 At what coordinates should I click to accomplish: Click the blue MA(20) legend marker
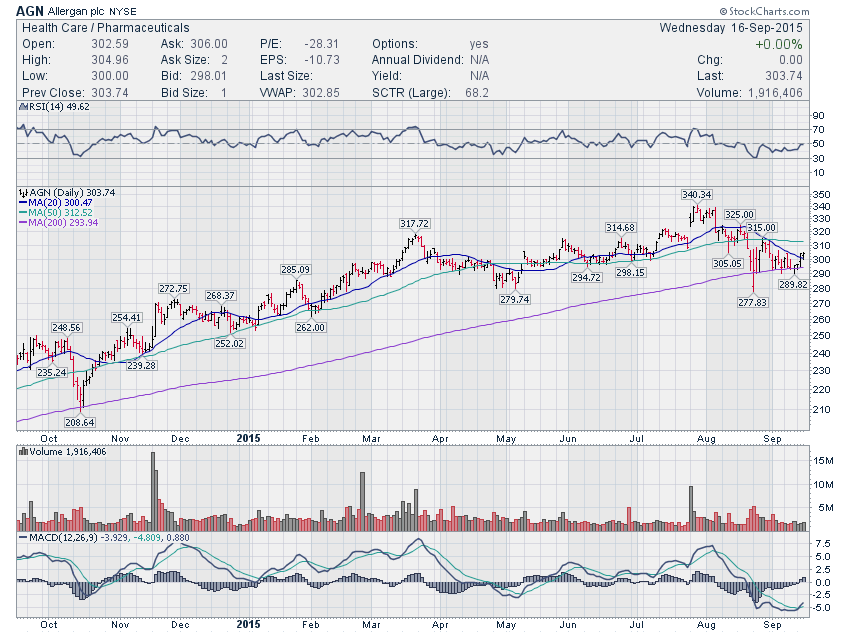(x=23, y=203)
